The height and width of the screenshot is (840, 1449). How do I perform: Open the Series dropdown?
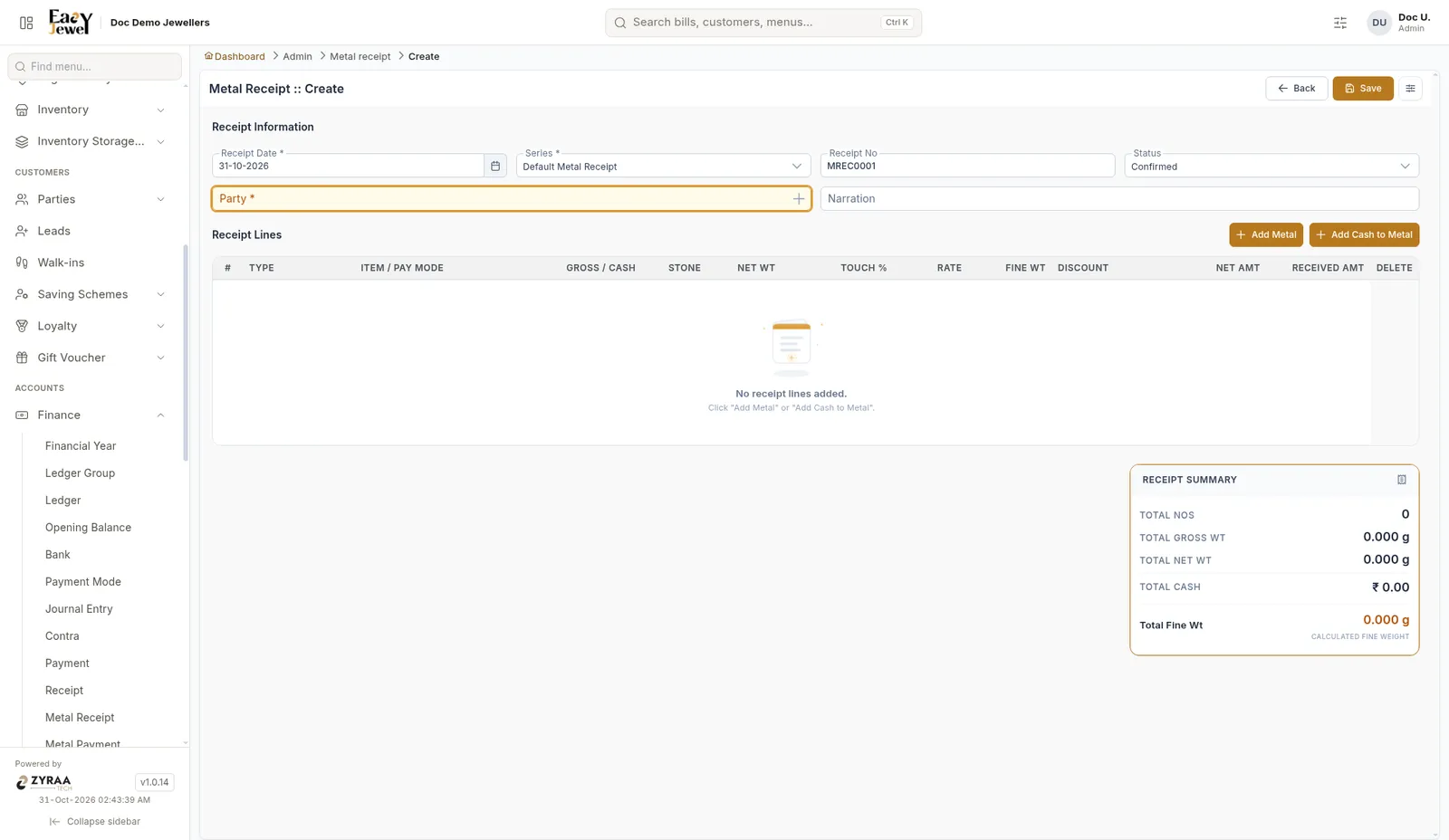(664, 166)
